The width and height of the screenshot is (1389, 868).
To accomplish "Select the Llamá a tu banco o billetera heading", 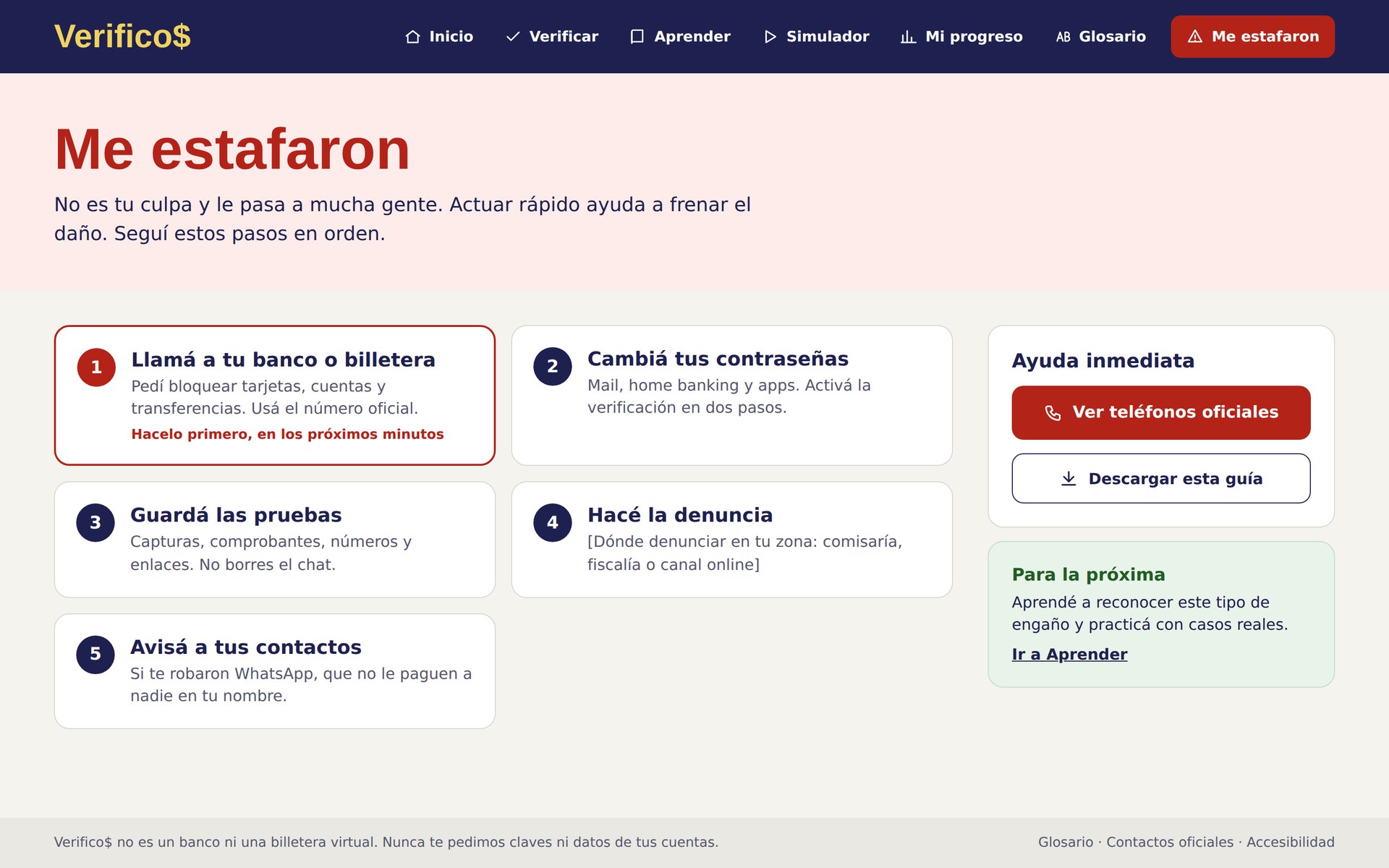I will (x=284, y=359).
